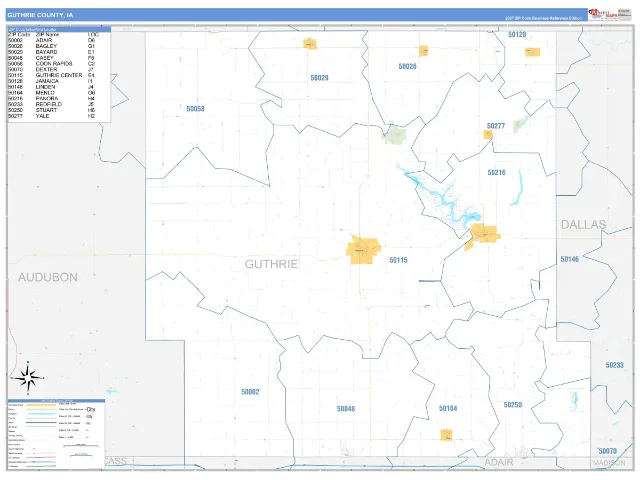Click the 50128 ZIP label at the map top
The width and height of the screenshot is (640, 480).
517,35
